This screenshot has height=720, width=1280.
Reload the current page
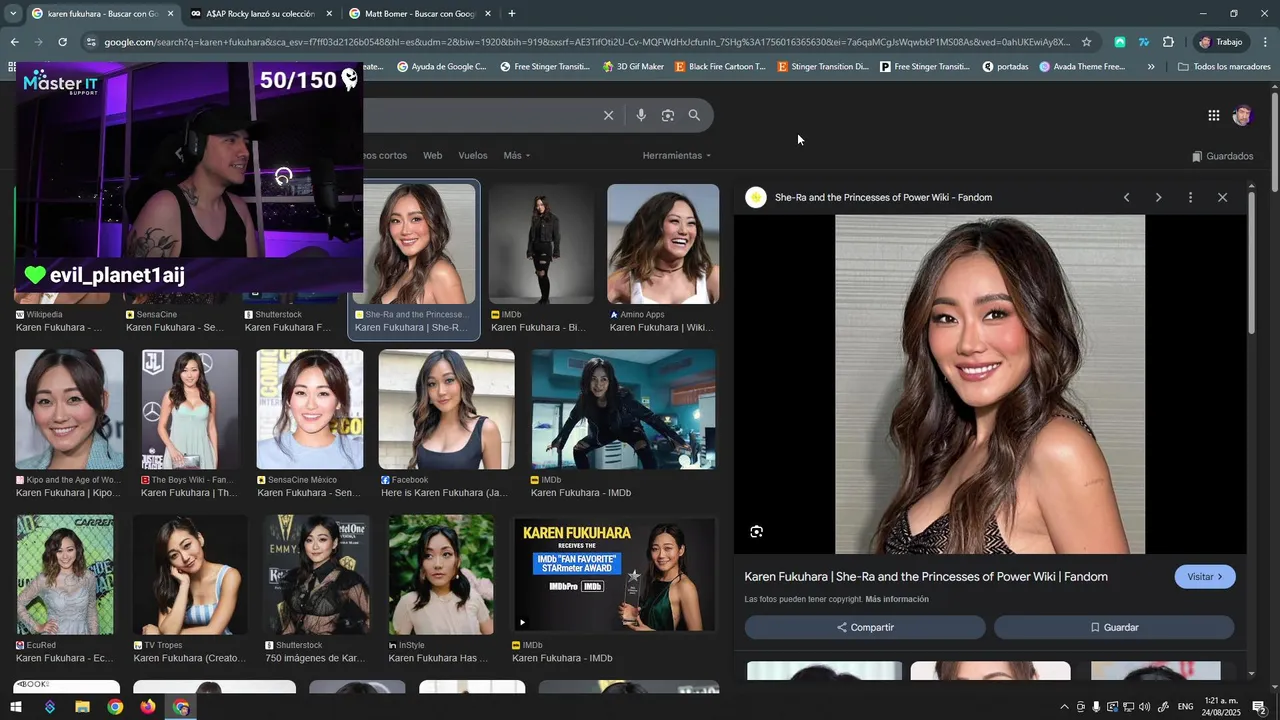62,42
